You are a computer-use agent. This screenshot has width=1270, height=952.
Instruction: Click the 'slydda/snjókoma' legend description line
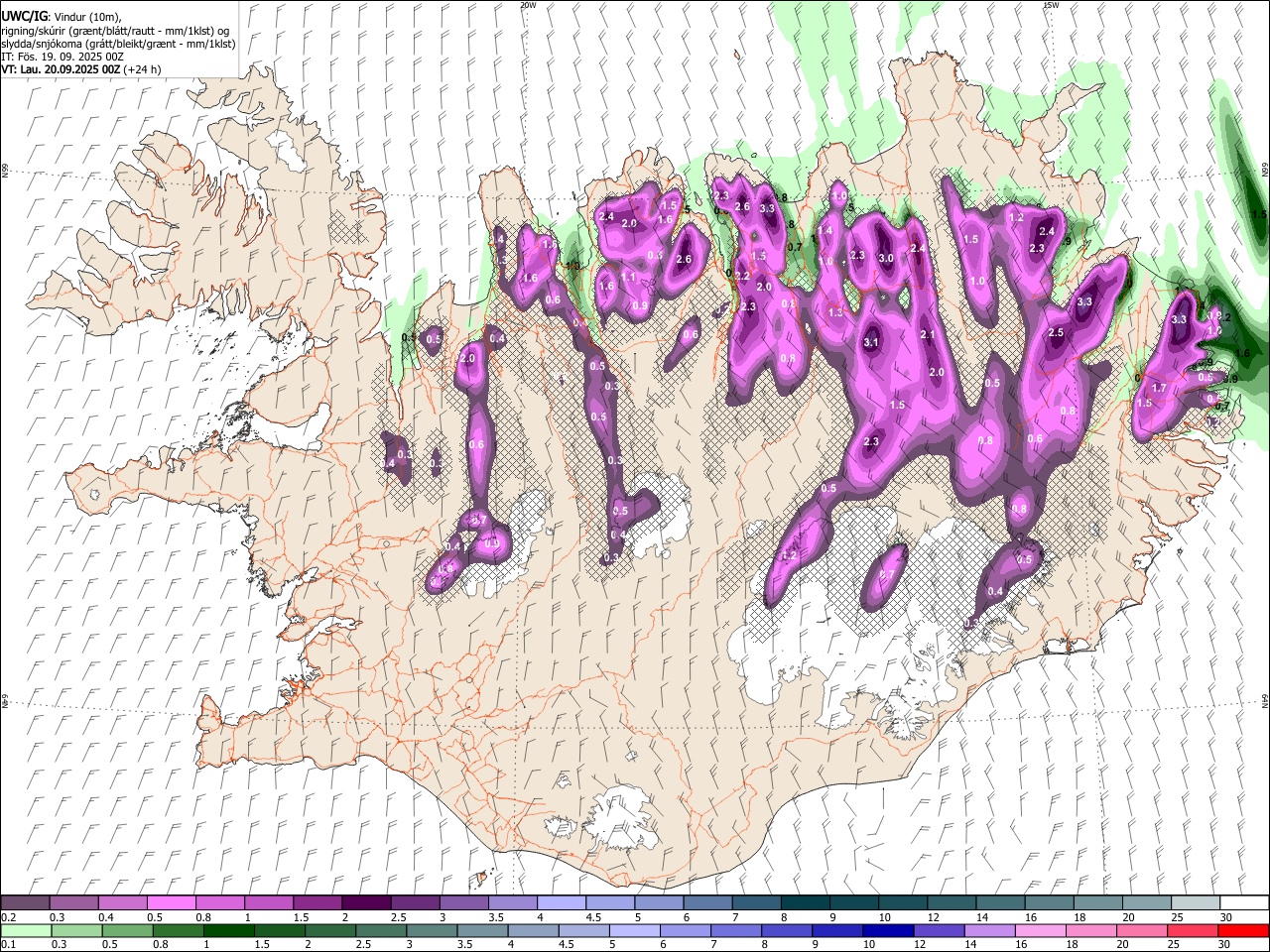[118, 43]
